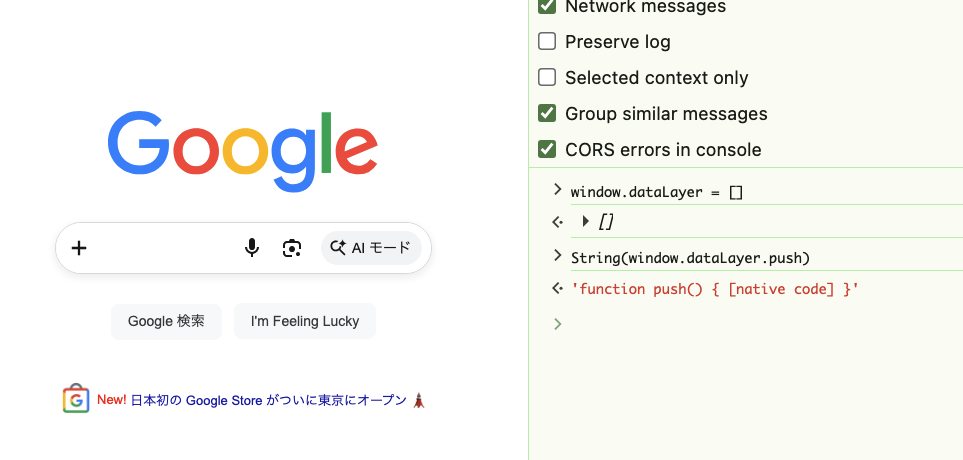Click the Google 検索 button
Viewport: 963px width, 460px height.
click(166, 321)
